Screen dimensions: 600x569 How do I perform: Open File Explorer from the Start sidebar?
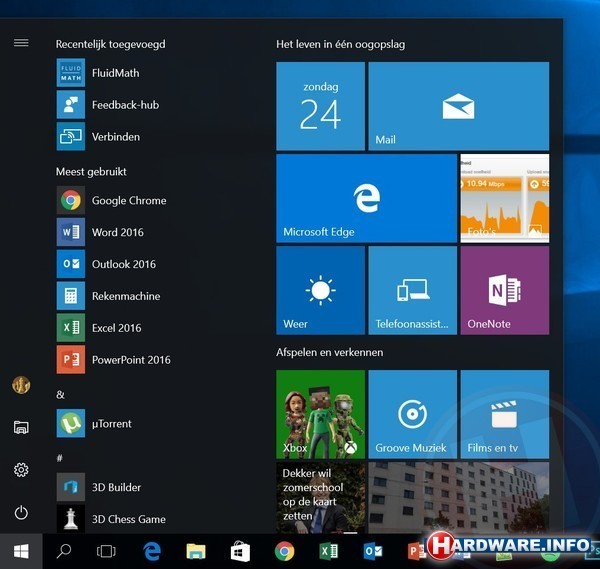click(21, 427)
